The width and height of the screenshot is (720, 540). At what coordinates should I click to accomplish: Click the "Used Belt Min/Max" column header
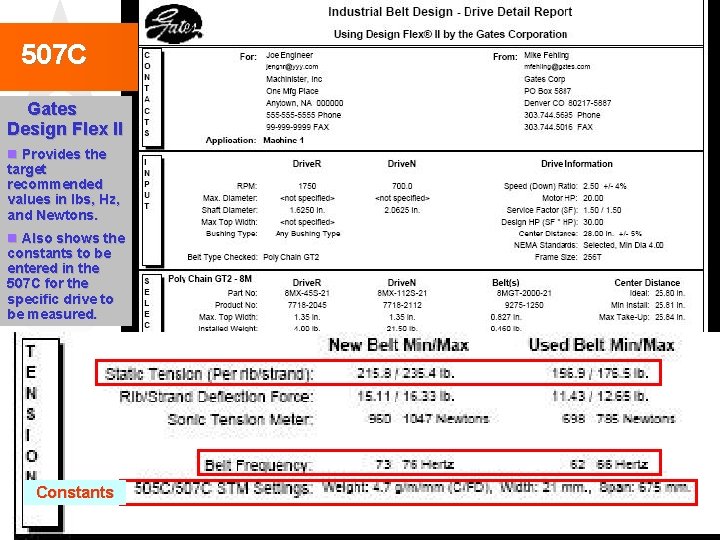[x=602, y=345]
